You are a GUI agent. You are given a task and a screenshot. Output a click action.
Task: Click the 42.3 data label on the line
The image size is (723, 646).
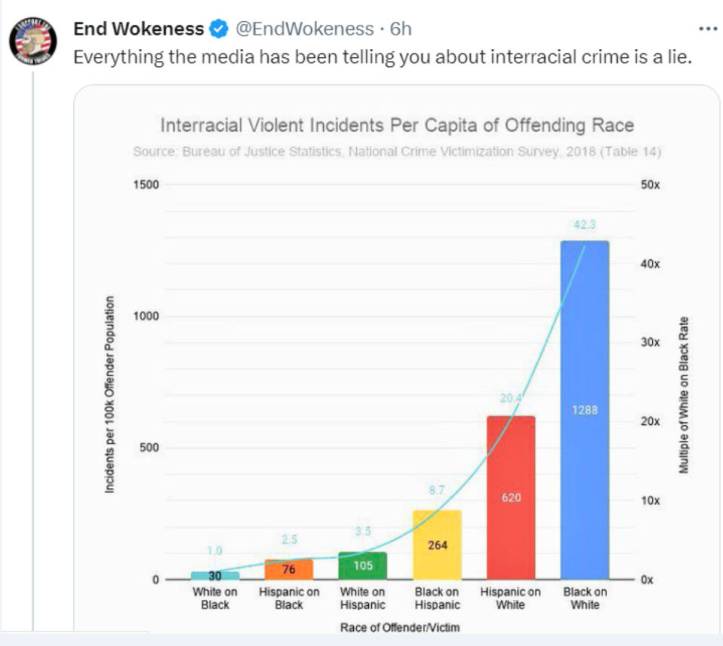point(585,225)
